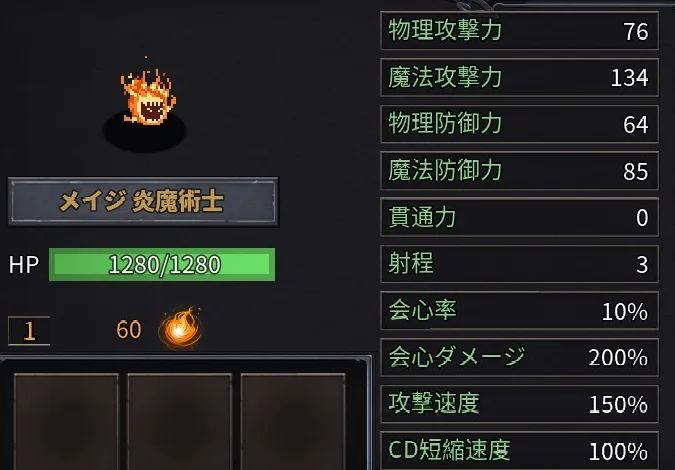
Task: Select the 会心ダメージ 200% row
Action: pos(520,357)
